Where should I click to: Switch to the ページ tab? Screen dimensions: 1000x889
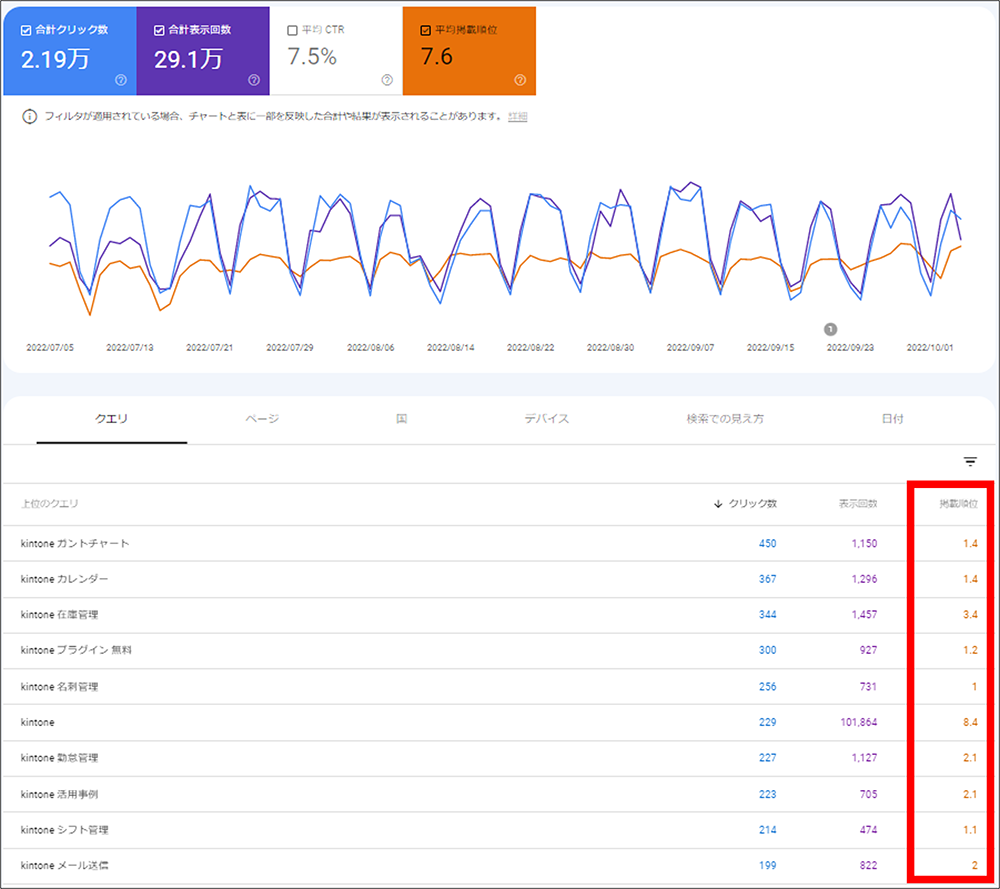point(262,419)
